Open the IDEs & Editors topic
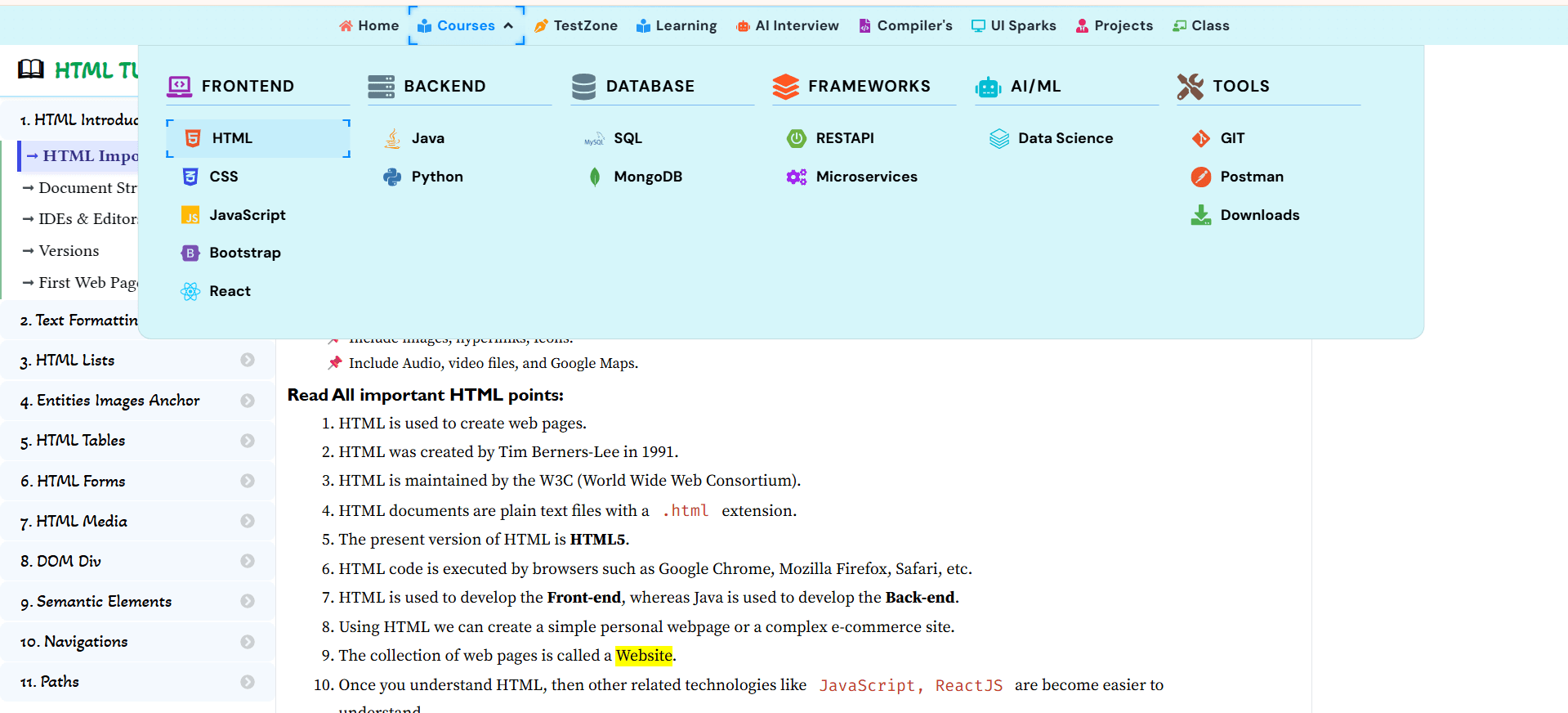 (x=88, y=219)
